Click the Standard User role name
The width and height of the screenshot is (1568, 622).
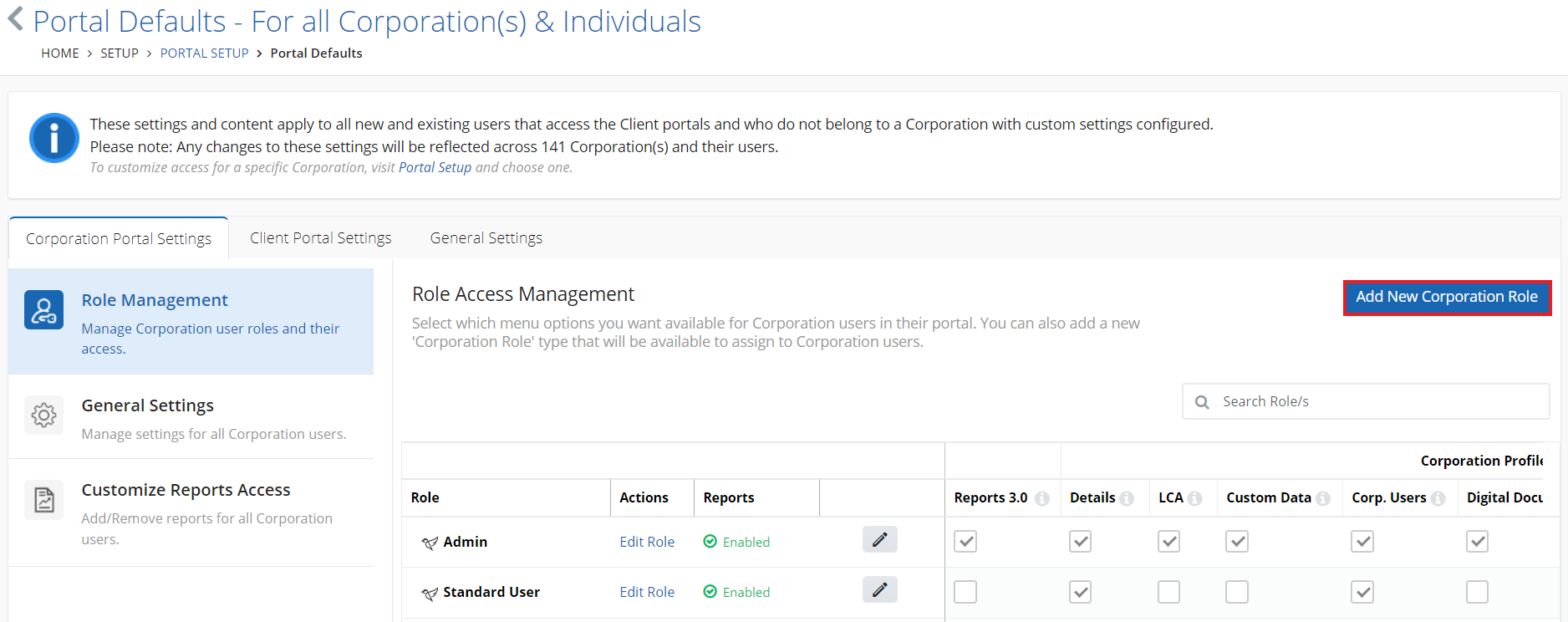491,592
